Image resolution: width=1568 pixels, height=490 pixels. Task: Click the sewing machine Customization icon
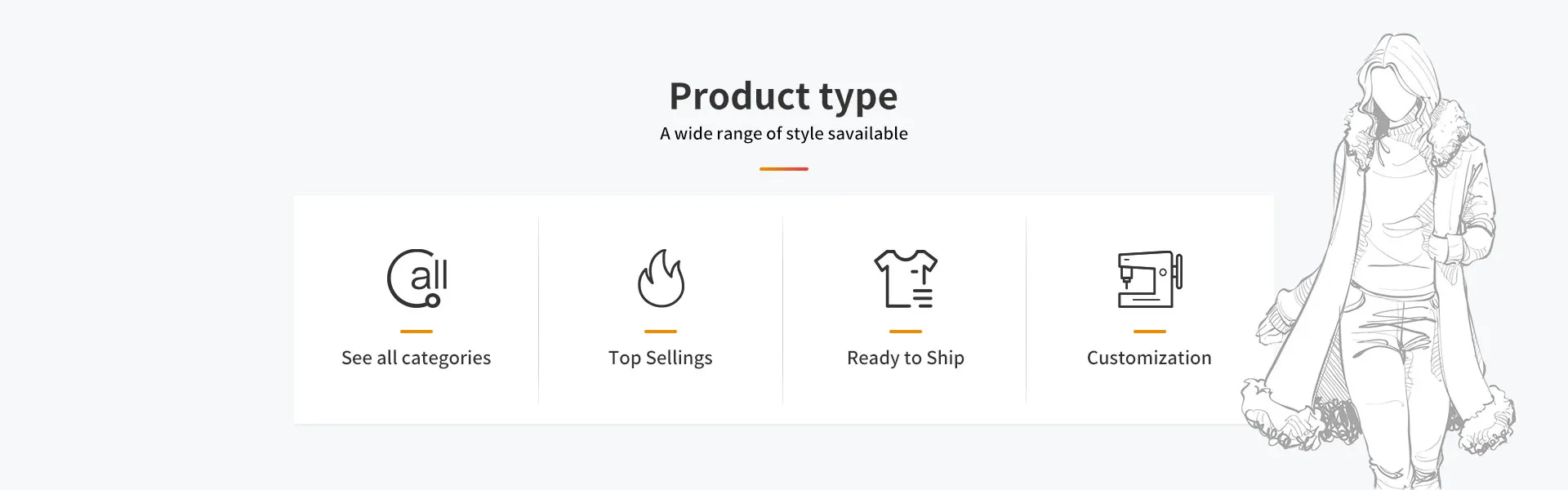(1149, 278)
